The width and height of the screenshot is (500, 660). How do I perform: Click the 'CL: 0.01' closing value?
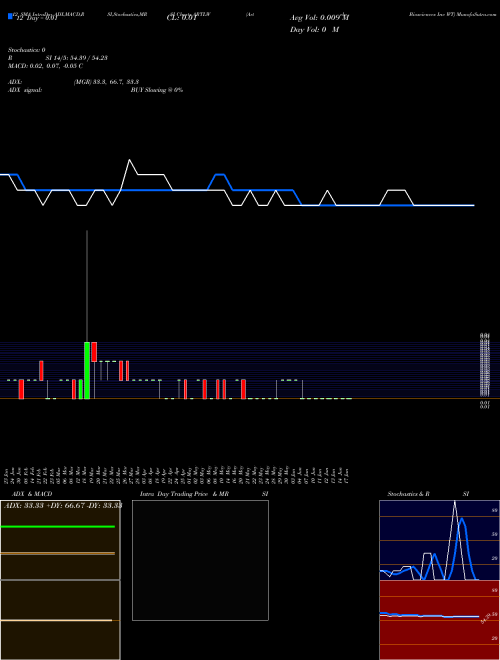pos(182,18)
